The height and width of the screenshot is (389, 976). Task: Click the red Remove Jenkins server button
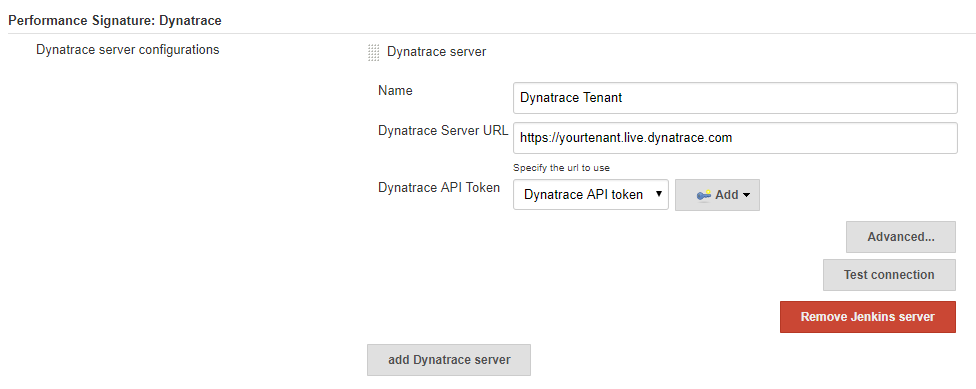click(x=867, y=317)
